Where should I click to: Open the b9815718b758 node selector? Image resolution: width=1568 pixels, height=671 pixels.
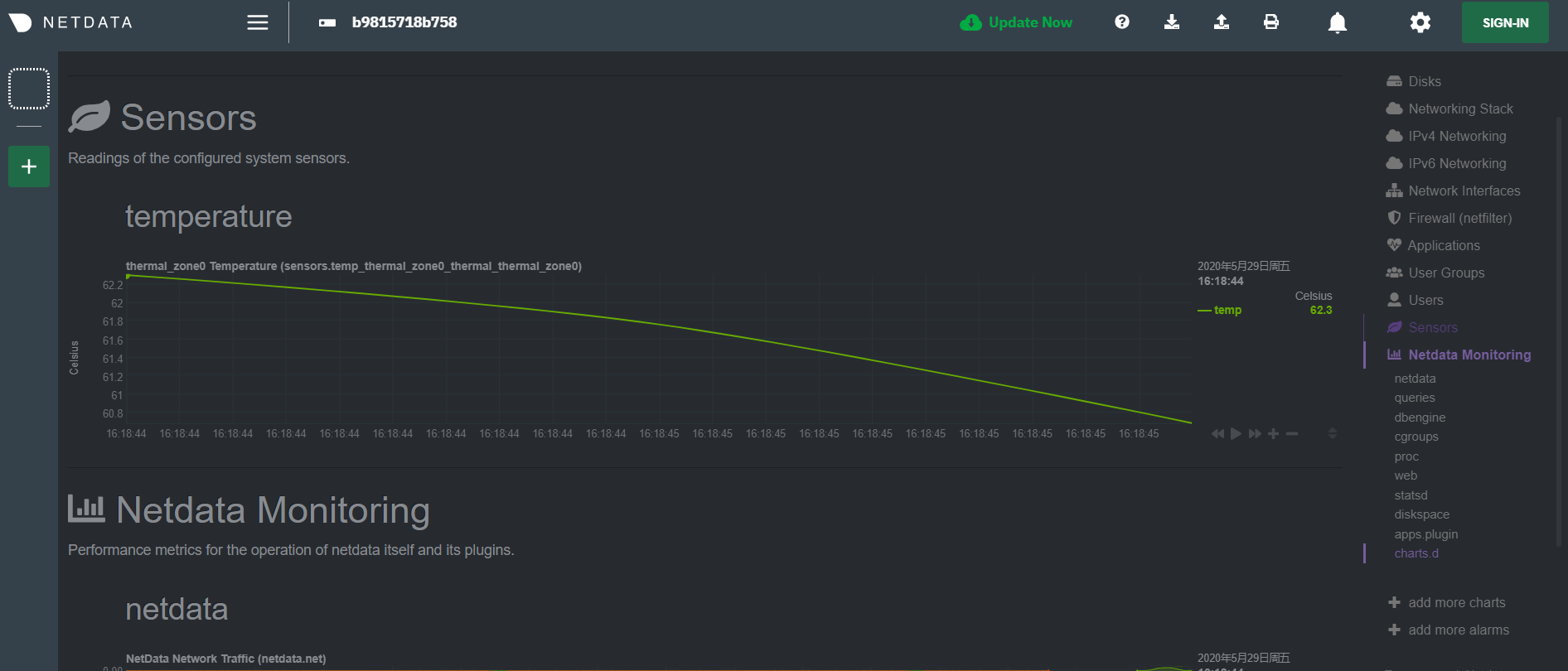coord(388,22)
